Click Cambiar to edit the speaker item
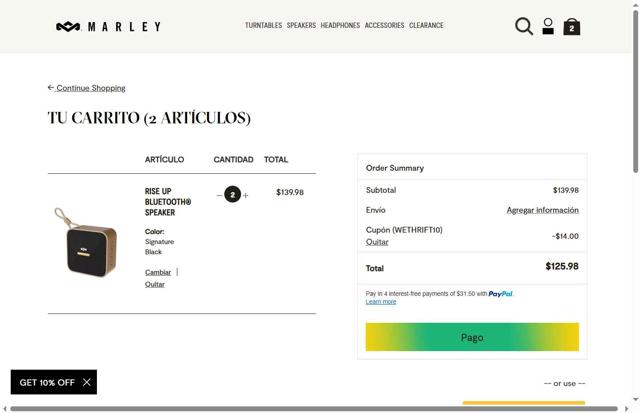This screenshot has width=640, height=413. pyautogui.click(x=158, y=272)
